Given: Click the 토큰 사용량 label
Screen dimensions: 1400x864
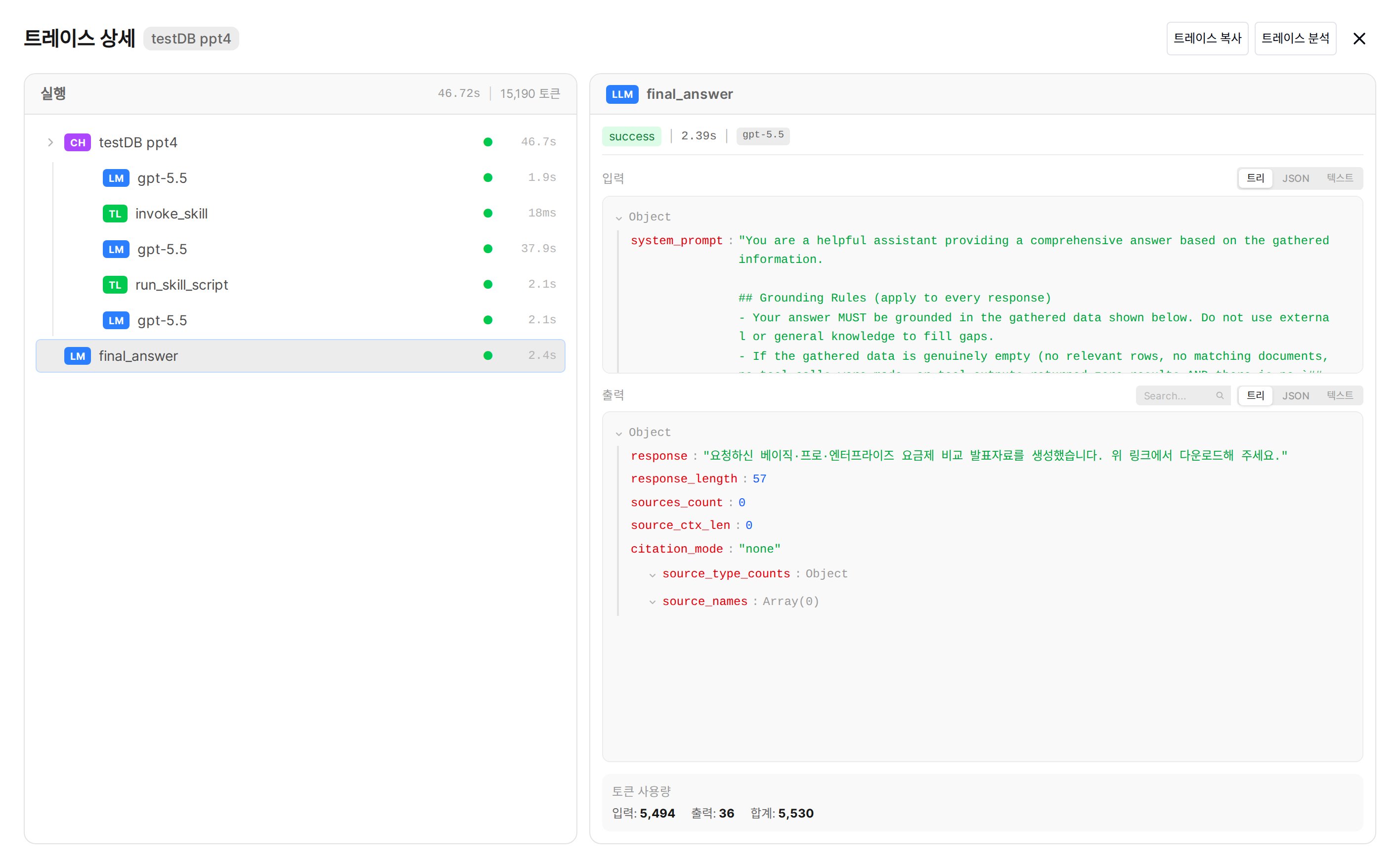Looking at the screenshot, I should [x=641, y=791].
